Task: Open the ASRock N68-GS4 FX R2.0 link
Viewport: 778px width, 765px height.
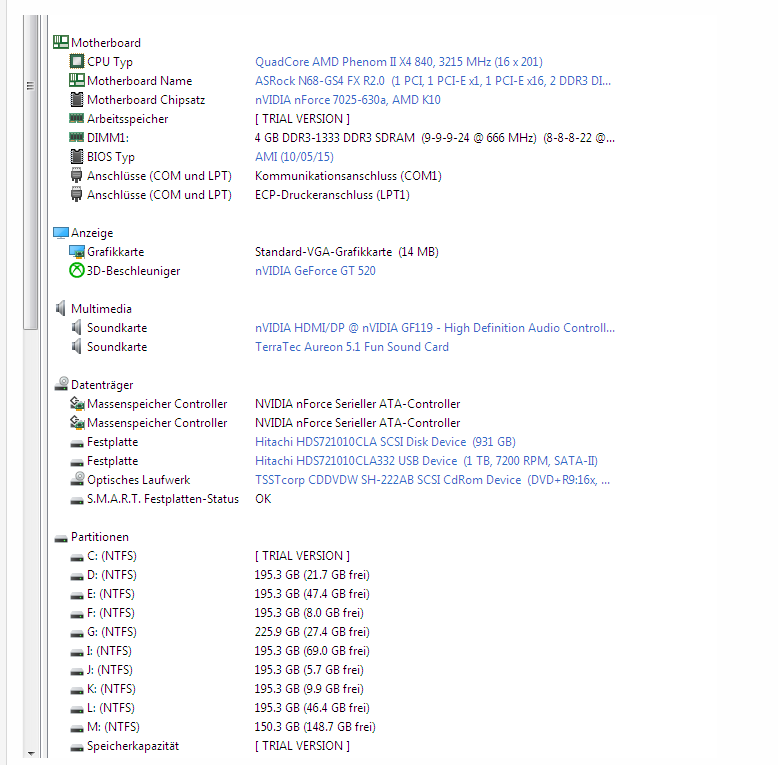Action: point(433,80)
